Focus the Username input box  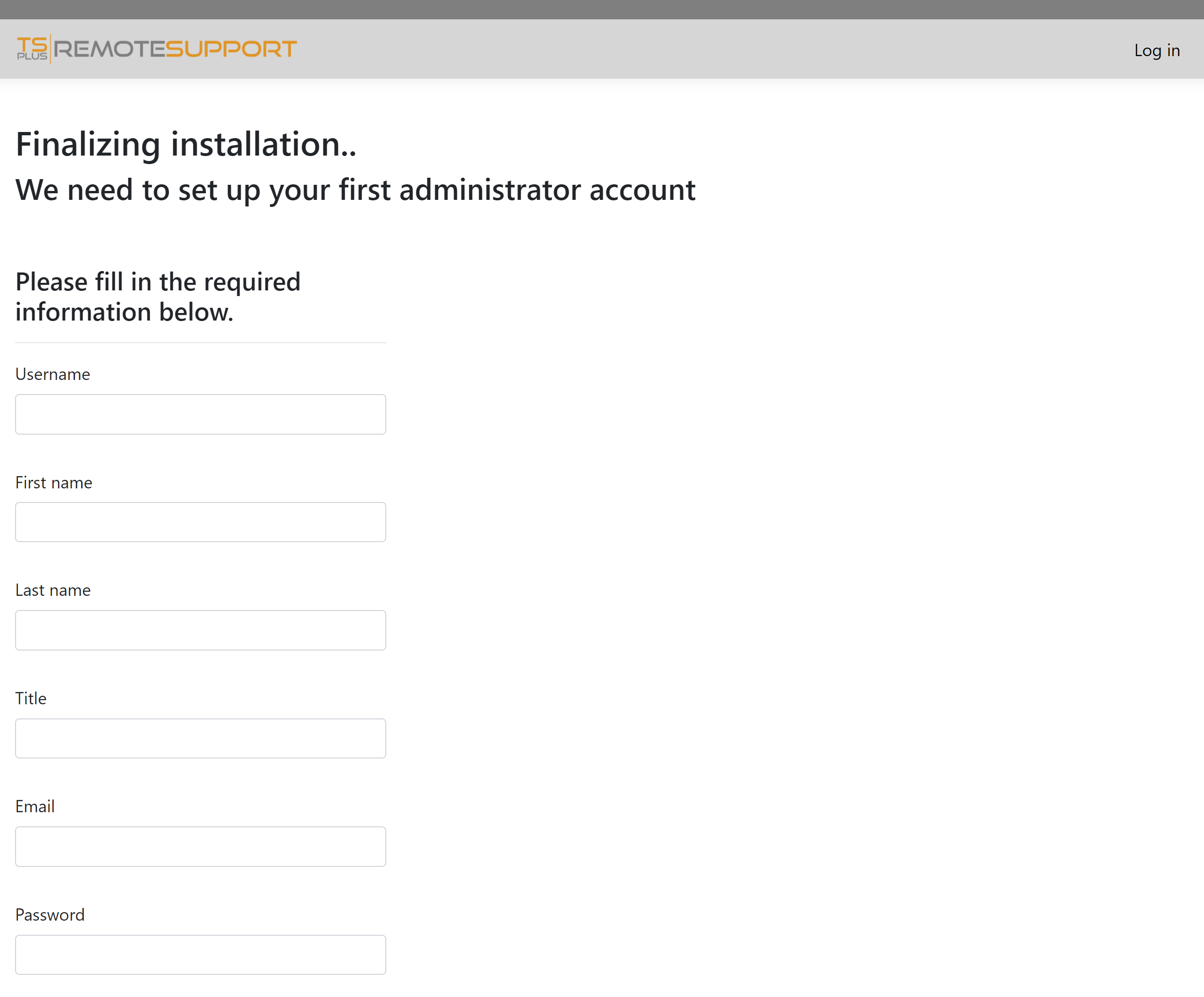(x=200, y=414)
